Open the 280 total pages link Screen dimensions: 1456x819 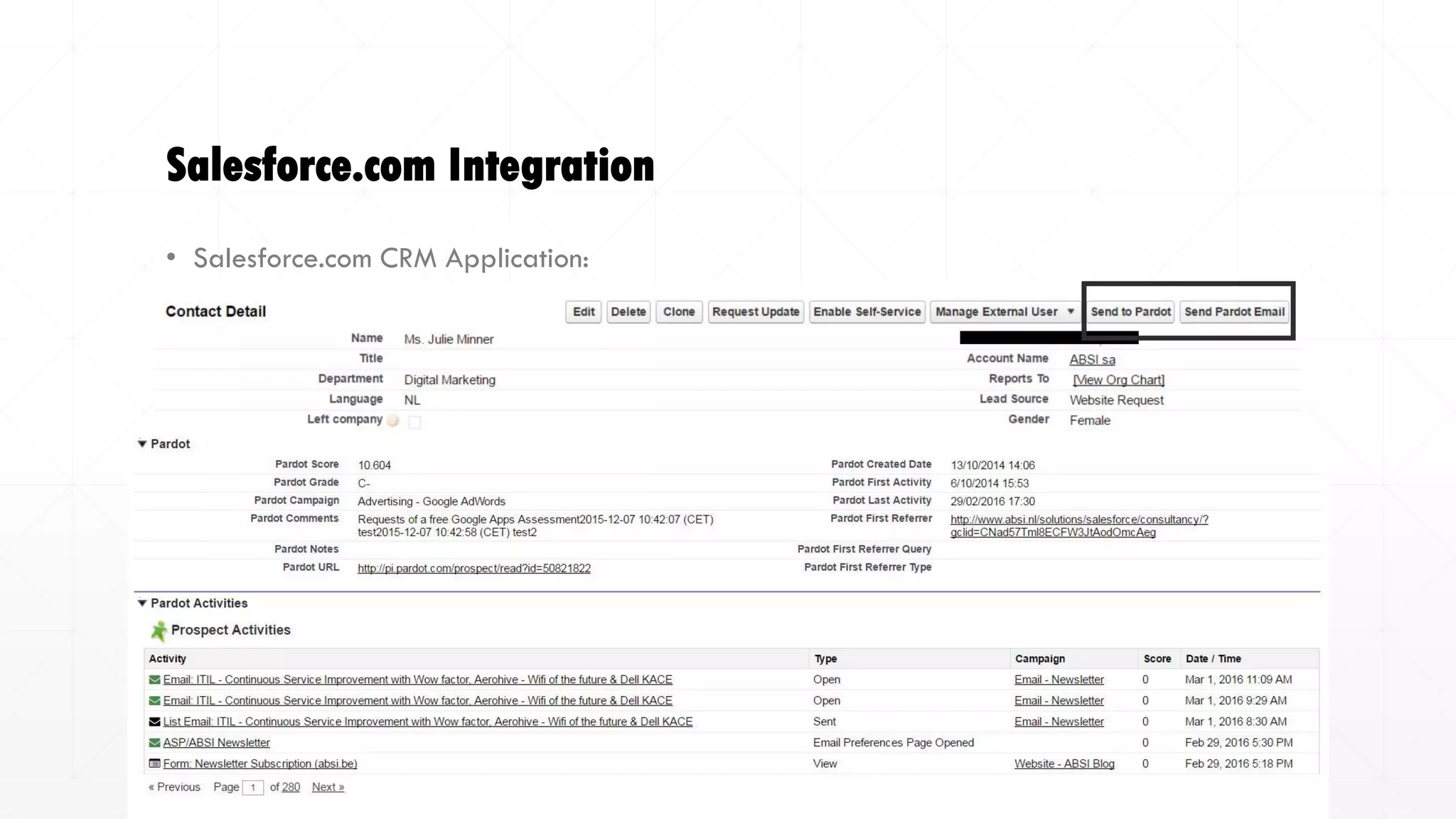coord(291,787)
